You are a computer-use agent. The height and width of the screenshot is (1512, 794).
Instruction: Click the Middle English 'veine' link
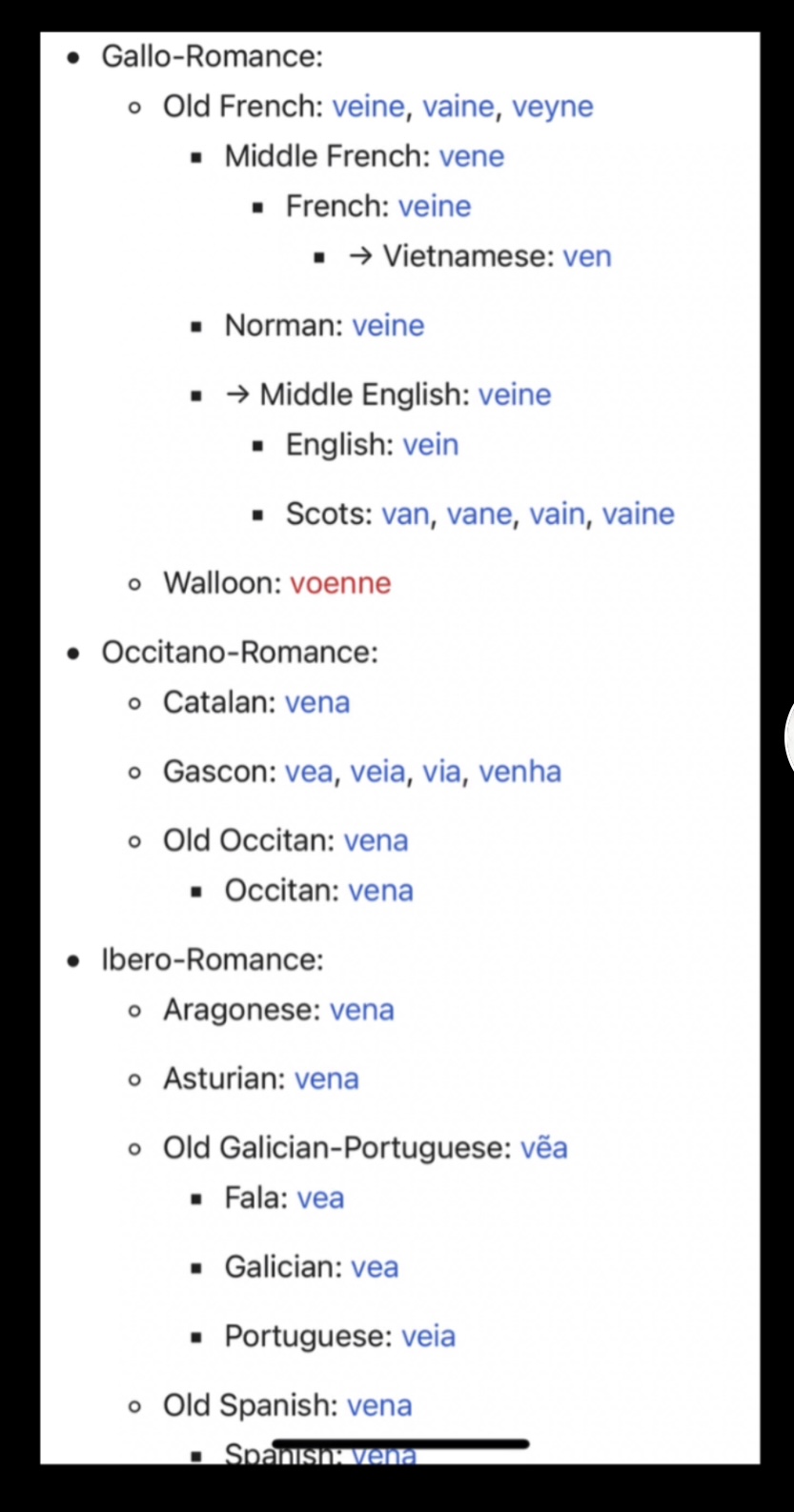pyautogui.click(x=515, y=394)
